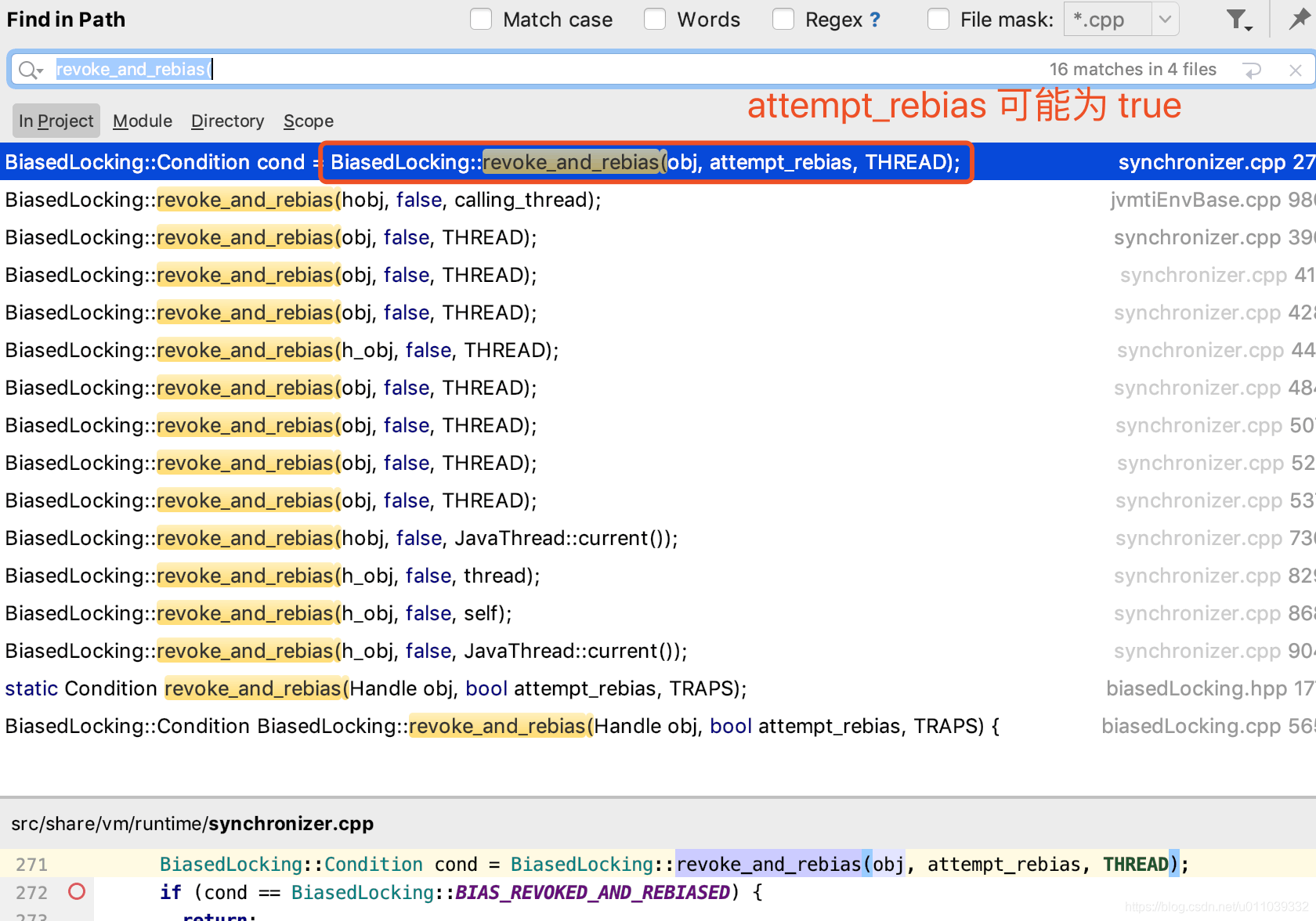Click the filter funnel icon

[1238, 20]
